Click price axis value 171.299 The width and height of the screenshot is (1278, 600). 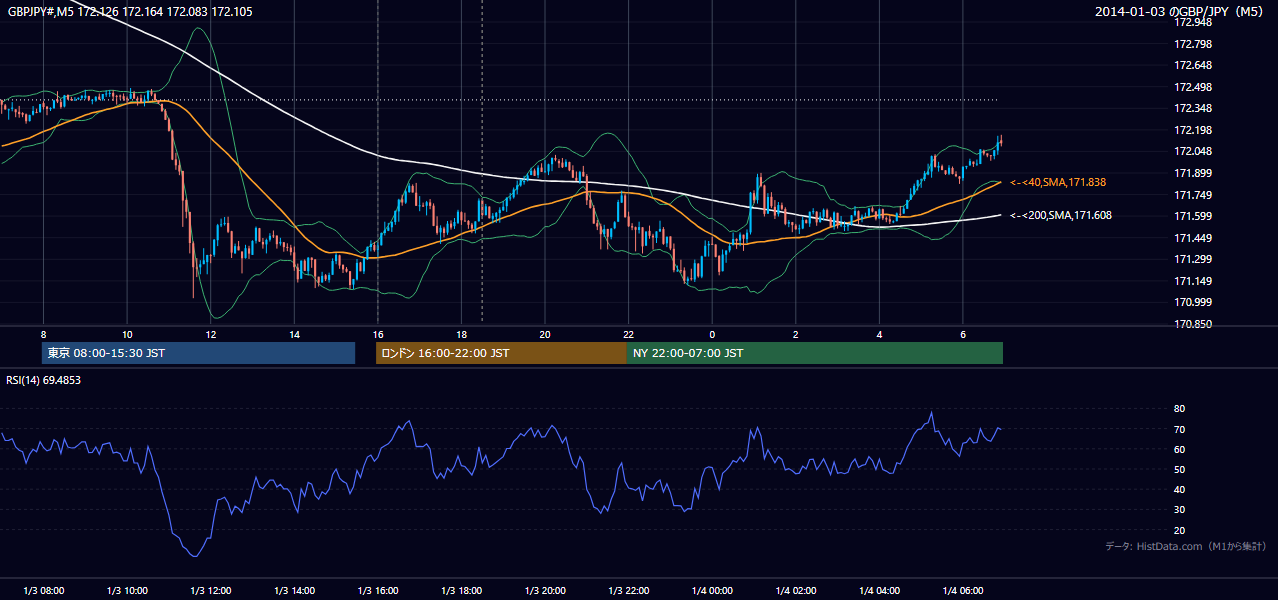pyautogui.click(x=1194, y=259)
